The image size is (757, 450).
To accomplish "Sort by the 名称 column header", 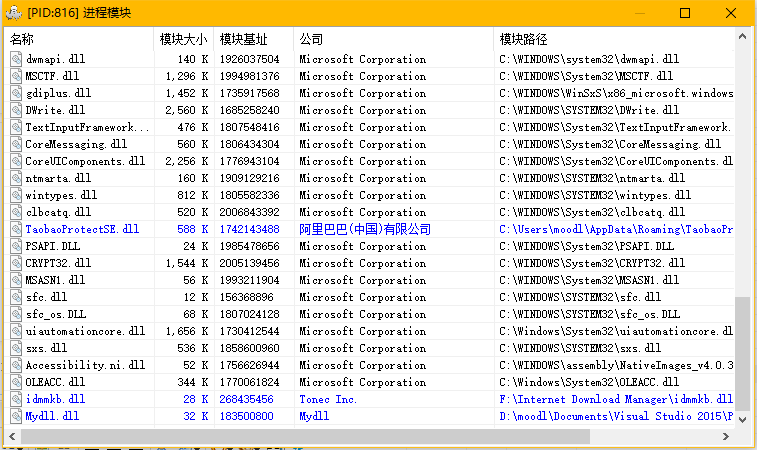I will click(x=79, y=39).
